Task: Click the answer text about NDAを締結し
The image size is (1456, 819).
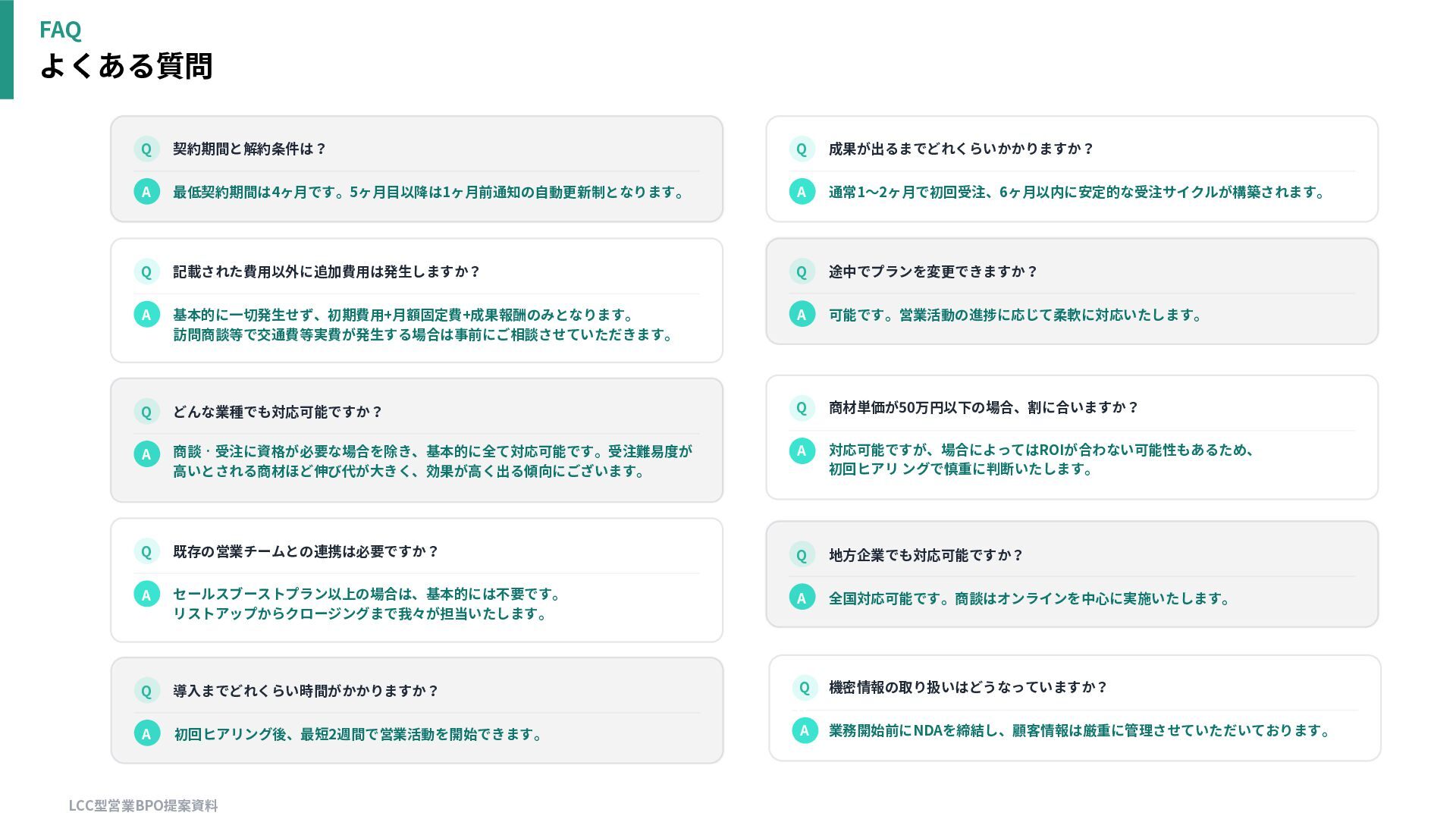Action: (x=1080, y=730)
